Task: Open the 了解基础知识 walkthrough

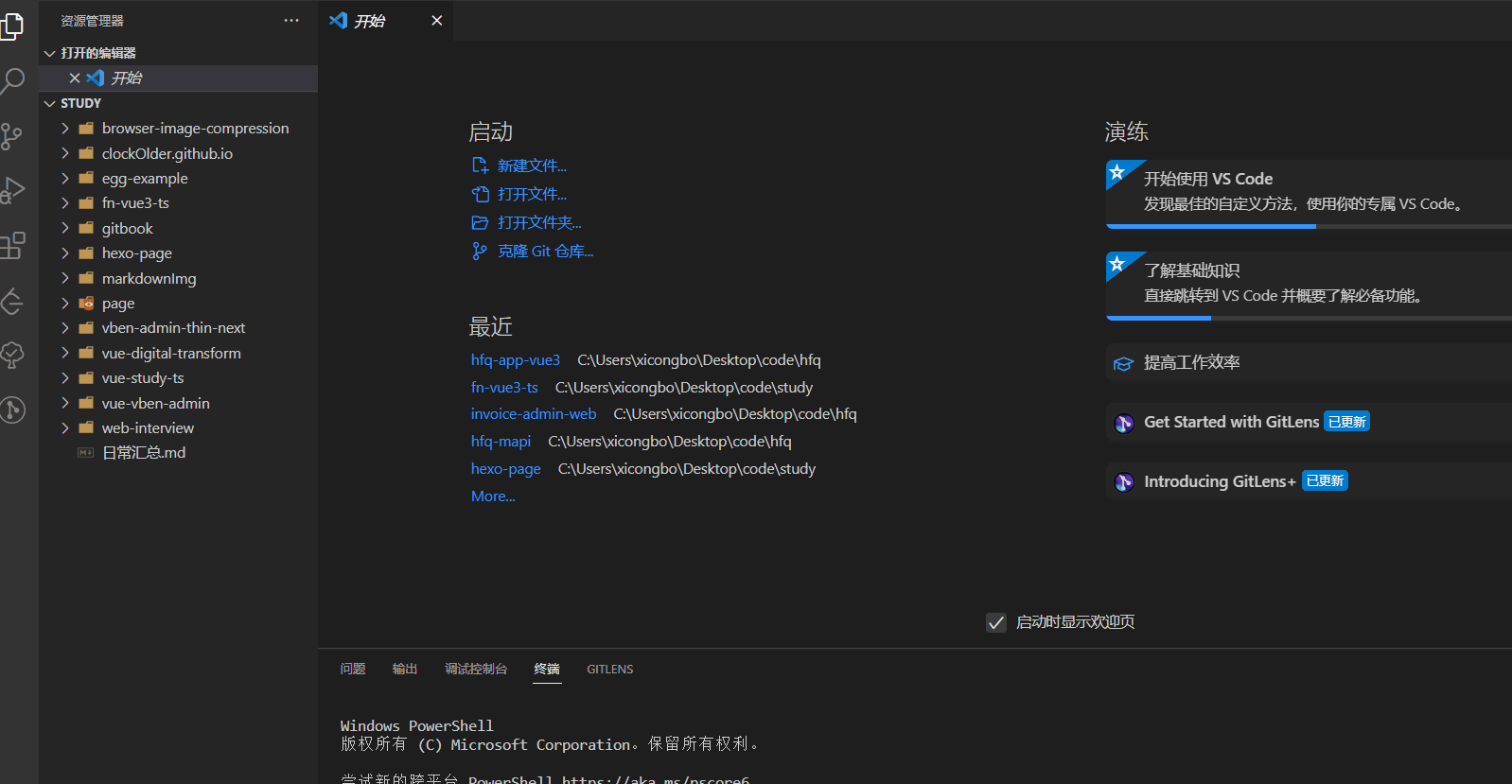Action: 1309,285
